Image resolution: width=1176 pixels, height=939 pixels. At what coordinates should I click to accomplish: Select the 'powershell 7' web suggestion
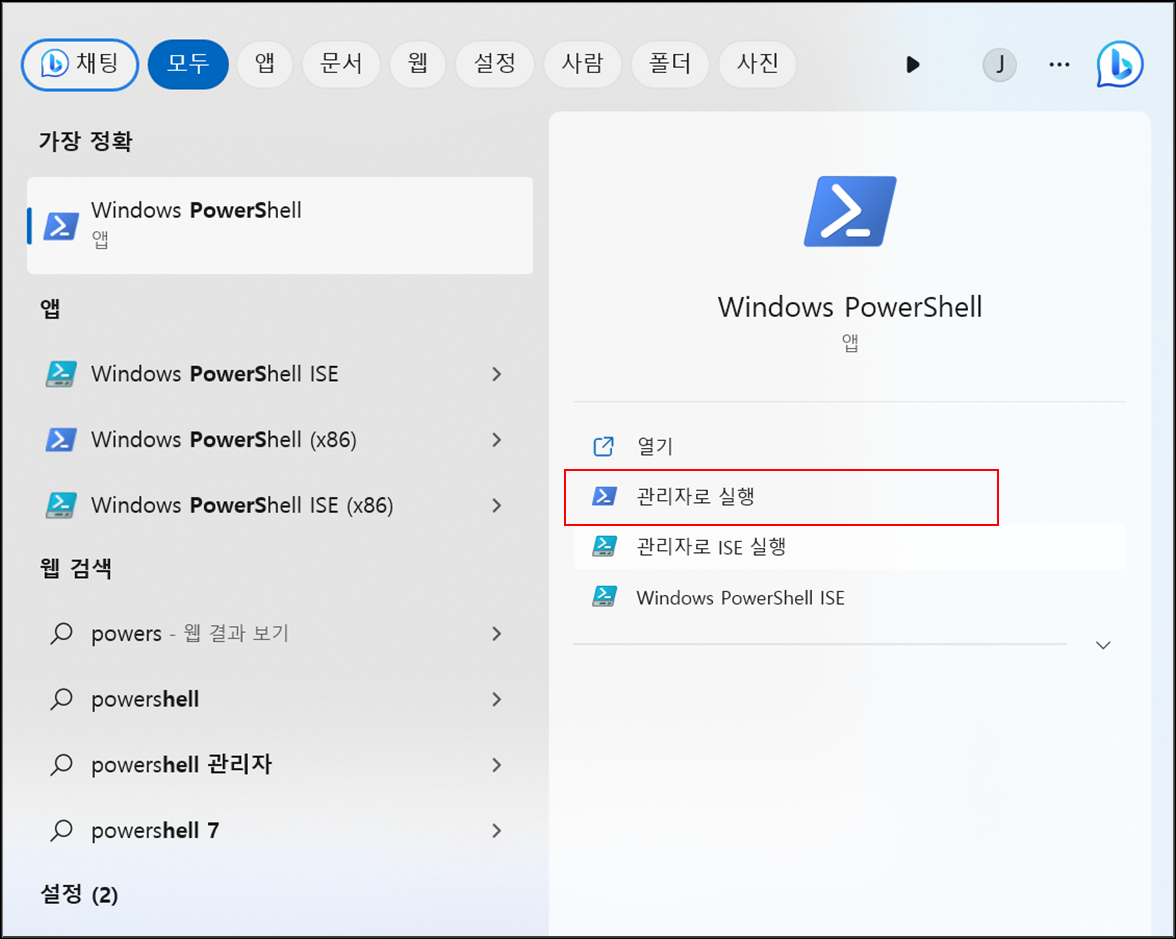pyautogui.click(x=280, y=830)
